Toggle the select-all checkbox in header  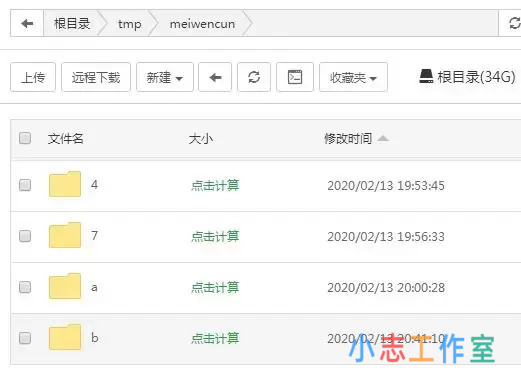click(x=25, y=138)
